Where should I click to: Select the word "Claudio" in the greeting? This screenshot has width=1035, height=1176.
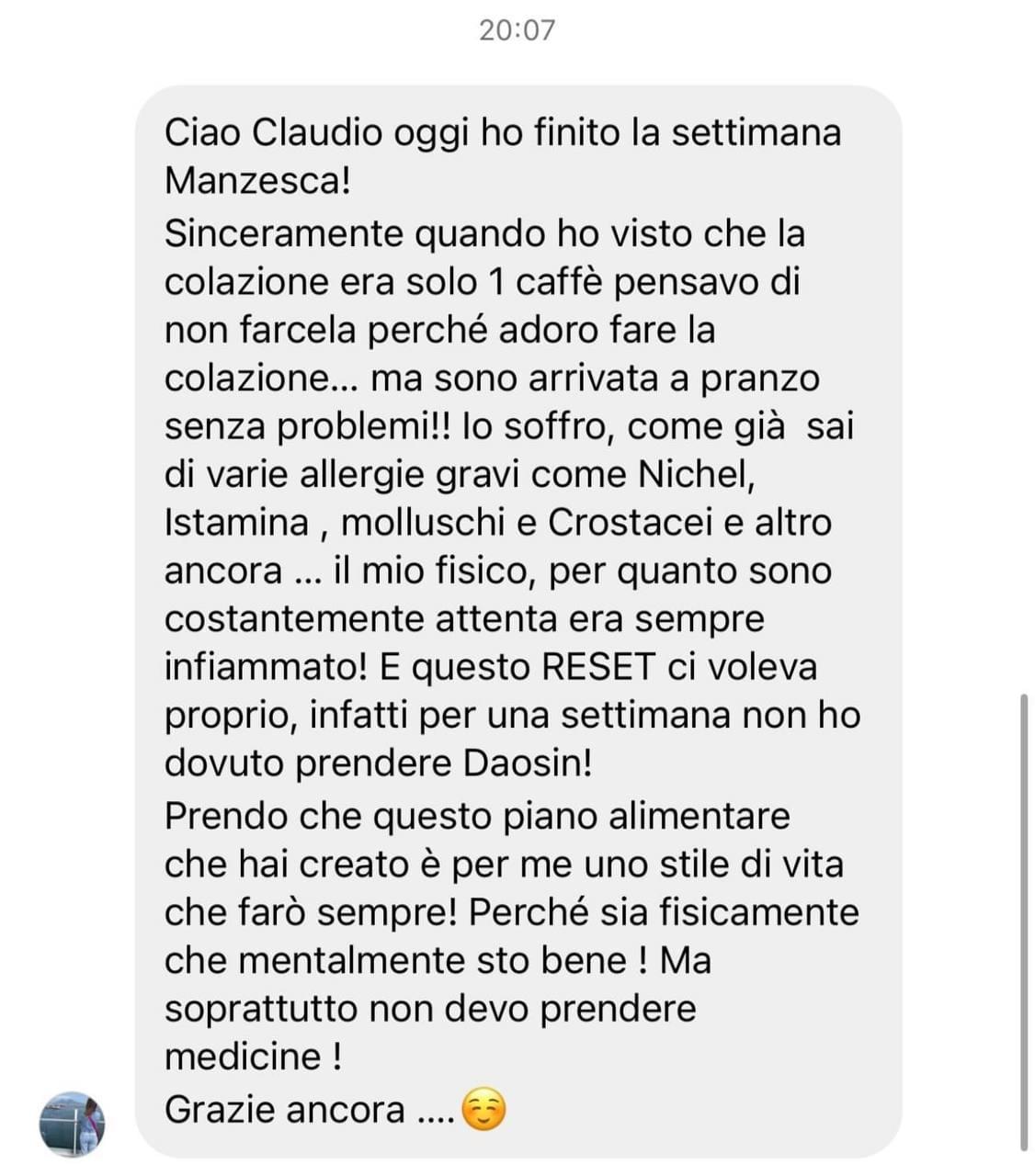pyautogui.click(x=317, y=132)
